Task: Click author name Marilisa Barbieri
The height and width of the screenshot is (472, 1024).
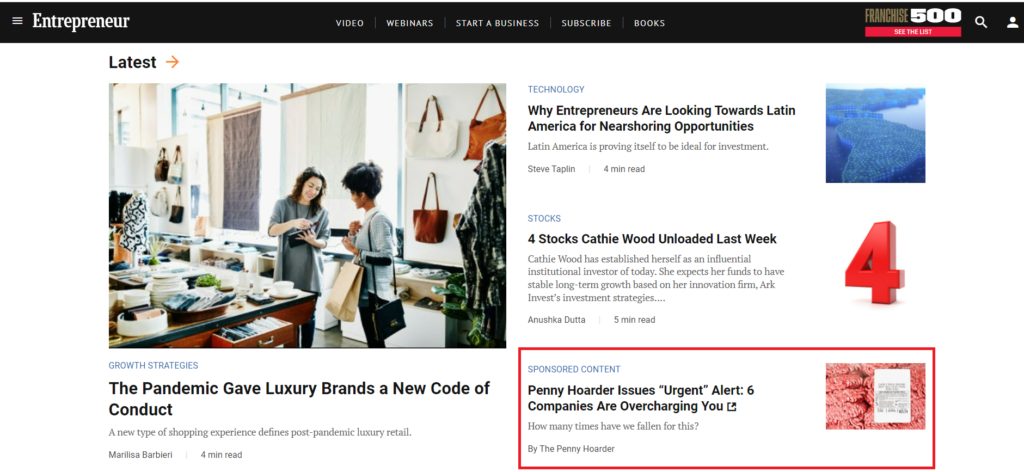Action: (x=140, y=455)
